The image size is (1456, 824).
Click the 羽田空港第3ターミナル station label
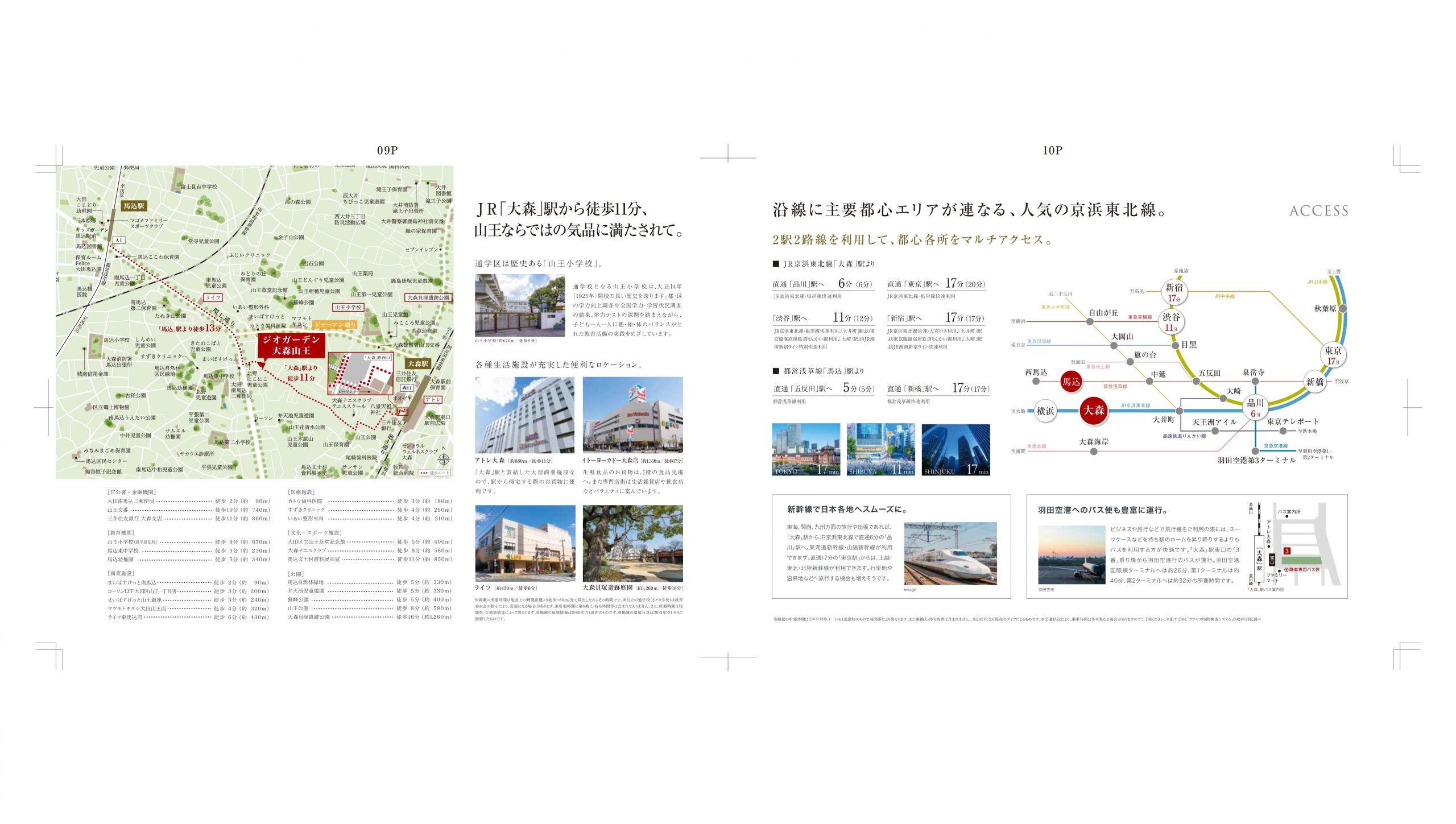pyautogui.click(x=1256, y=460)
